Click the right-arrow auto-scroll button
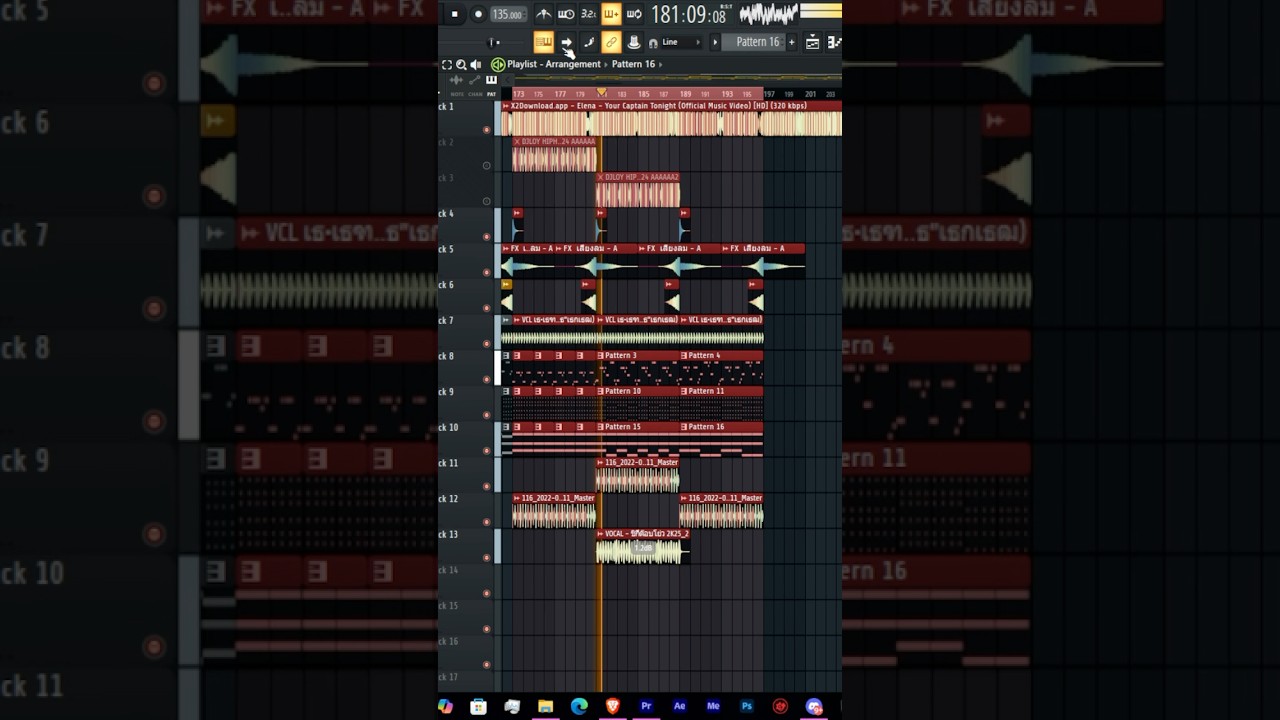Viewport: 1280px width, 720px height. pos(566,42)
